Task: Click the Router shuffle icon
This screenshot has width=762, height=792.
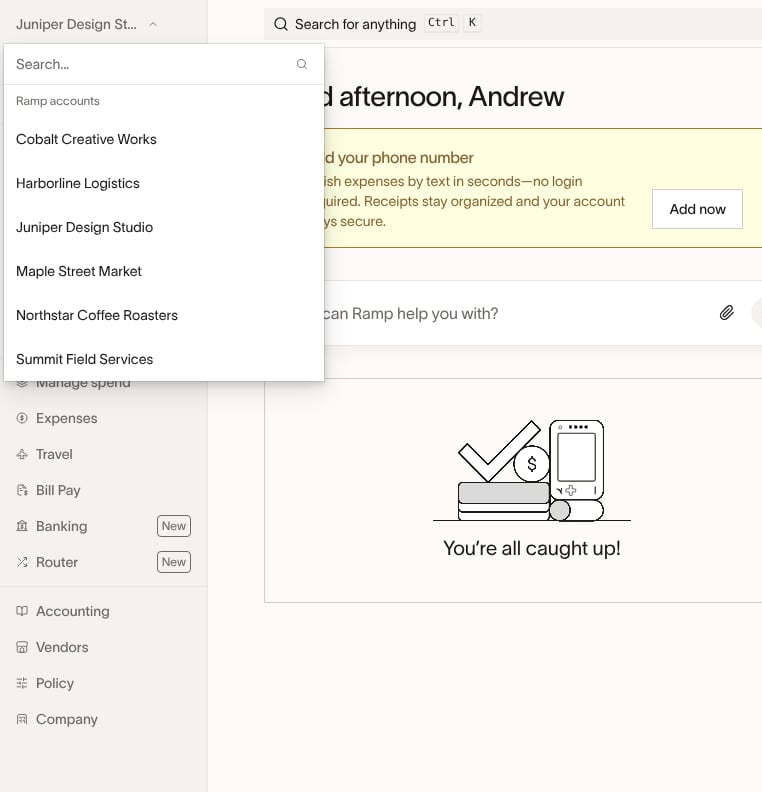Action: (22, 562)
